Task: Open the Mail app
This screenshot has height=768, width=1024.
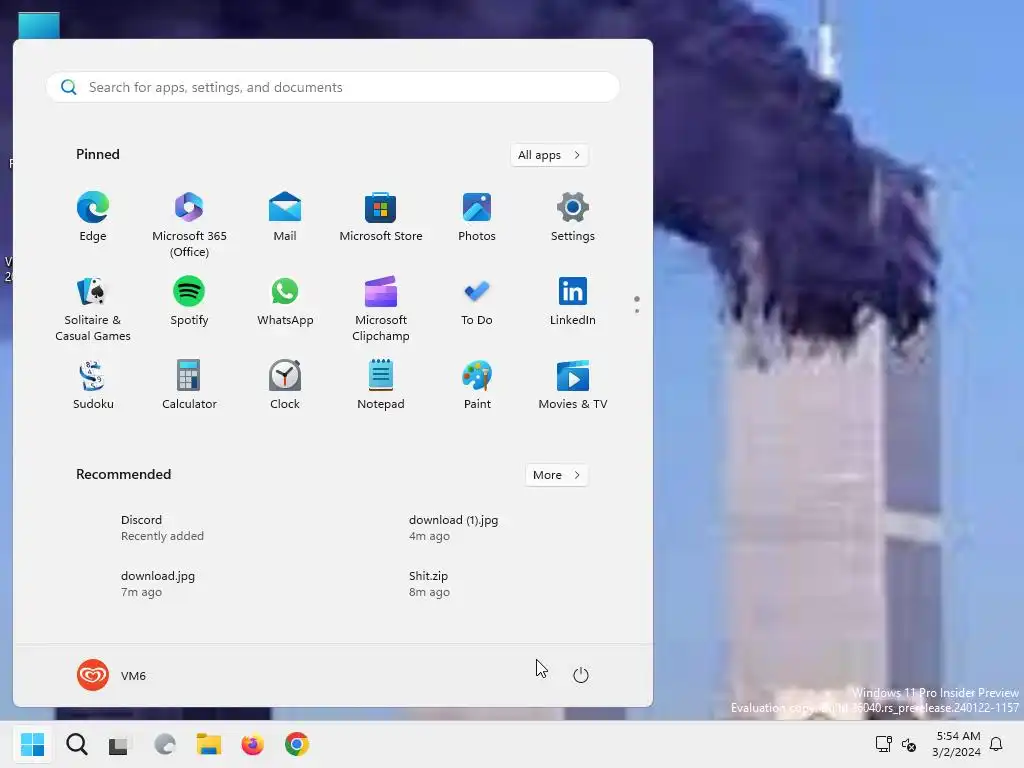Action: [285, 217]
